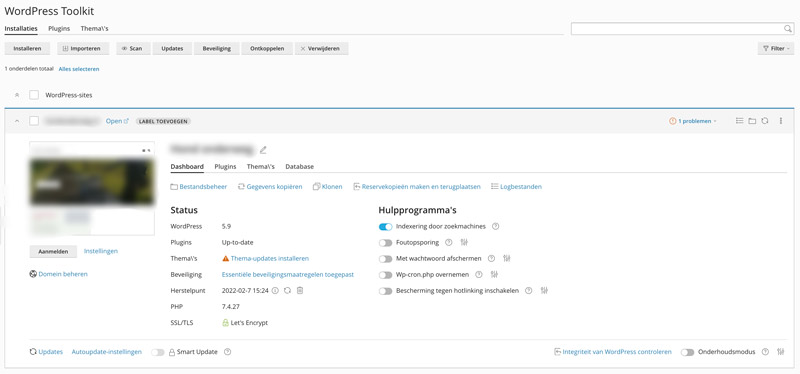Click help icon for Met wachtwoord afschermen
800x374 pixels.
[x=491, y=259]
